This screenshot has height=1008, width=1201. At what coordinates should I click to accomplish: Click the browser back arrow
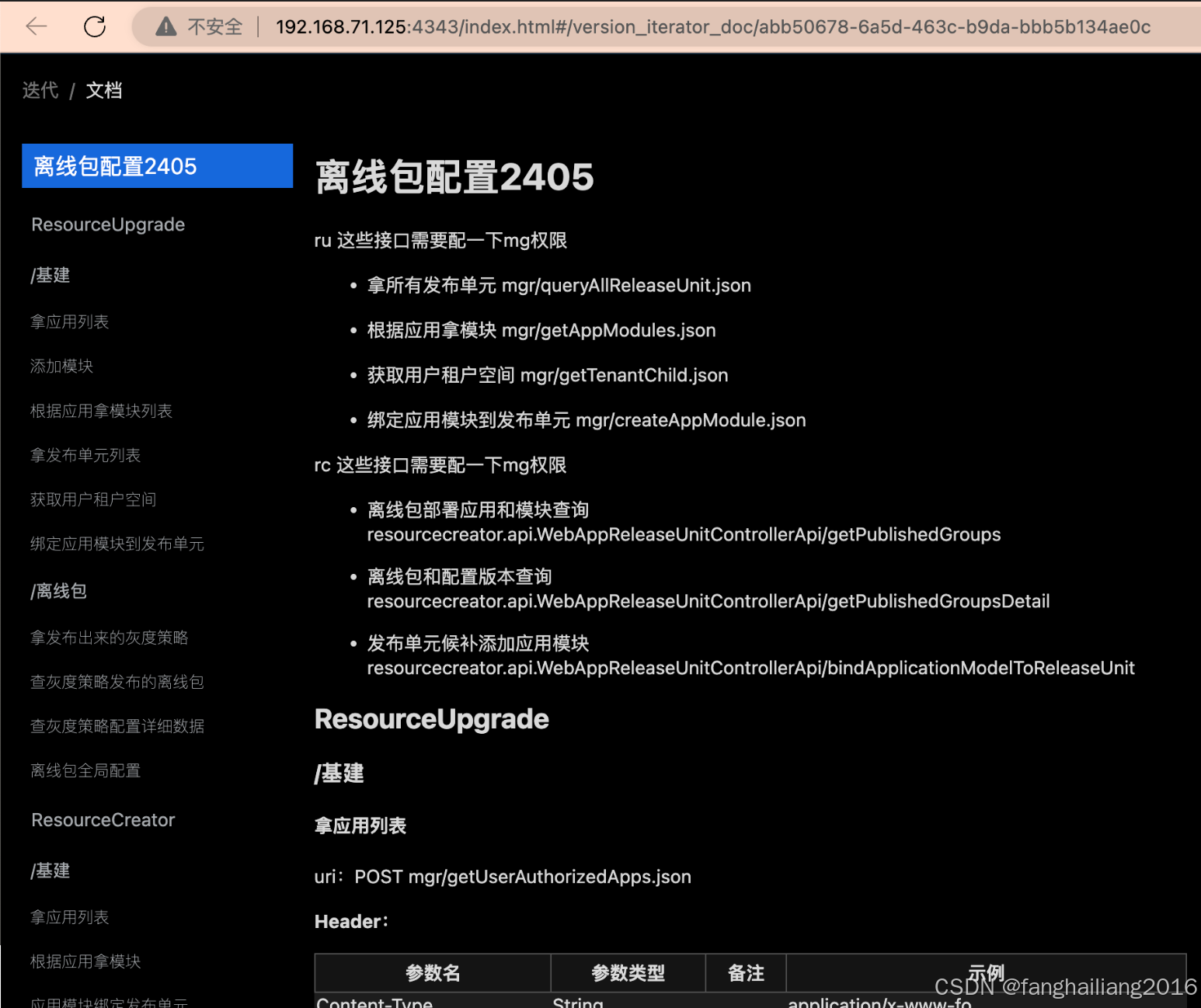36,26
